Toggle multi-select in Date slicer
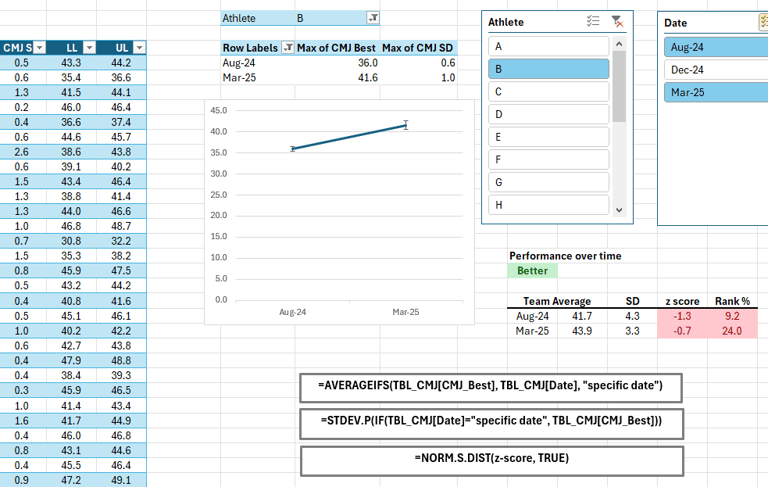Screen dimensions: 768x487 coord(764,22)
